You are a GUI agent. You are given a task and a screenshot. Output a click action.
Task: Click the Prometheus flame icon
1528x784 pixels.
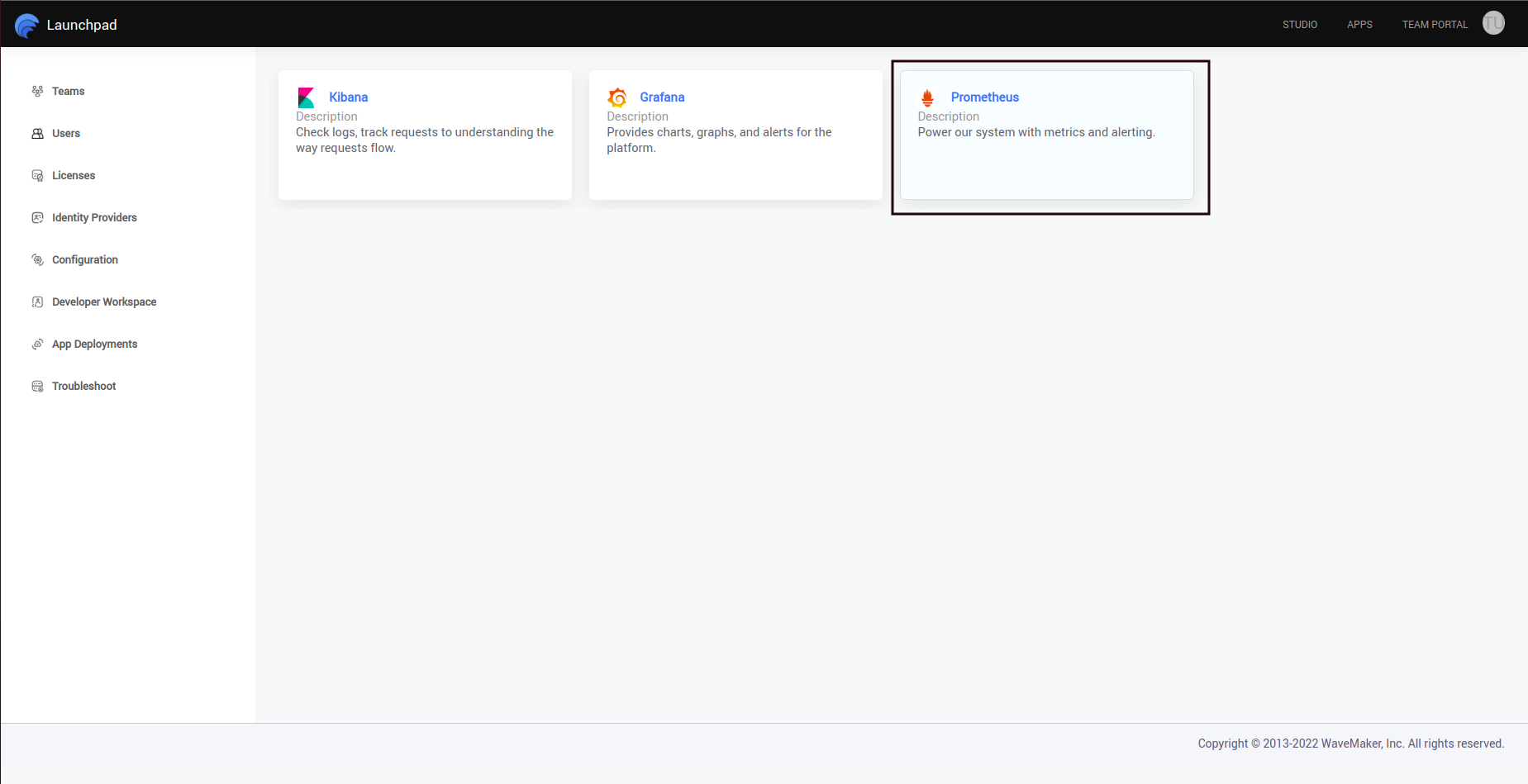click(927, 97)
